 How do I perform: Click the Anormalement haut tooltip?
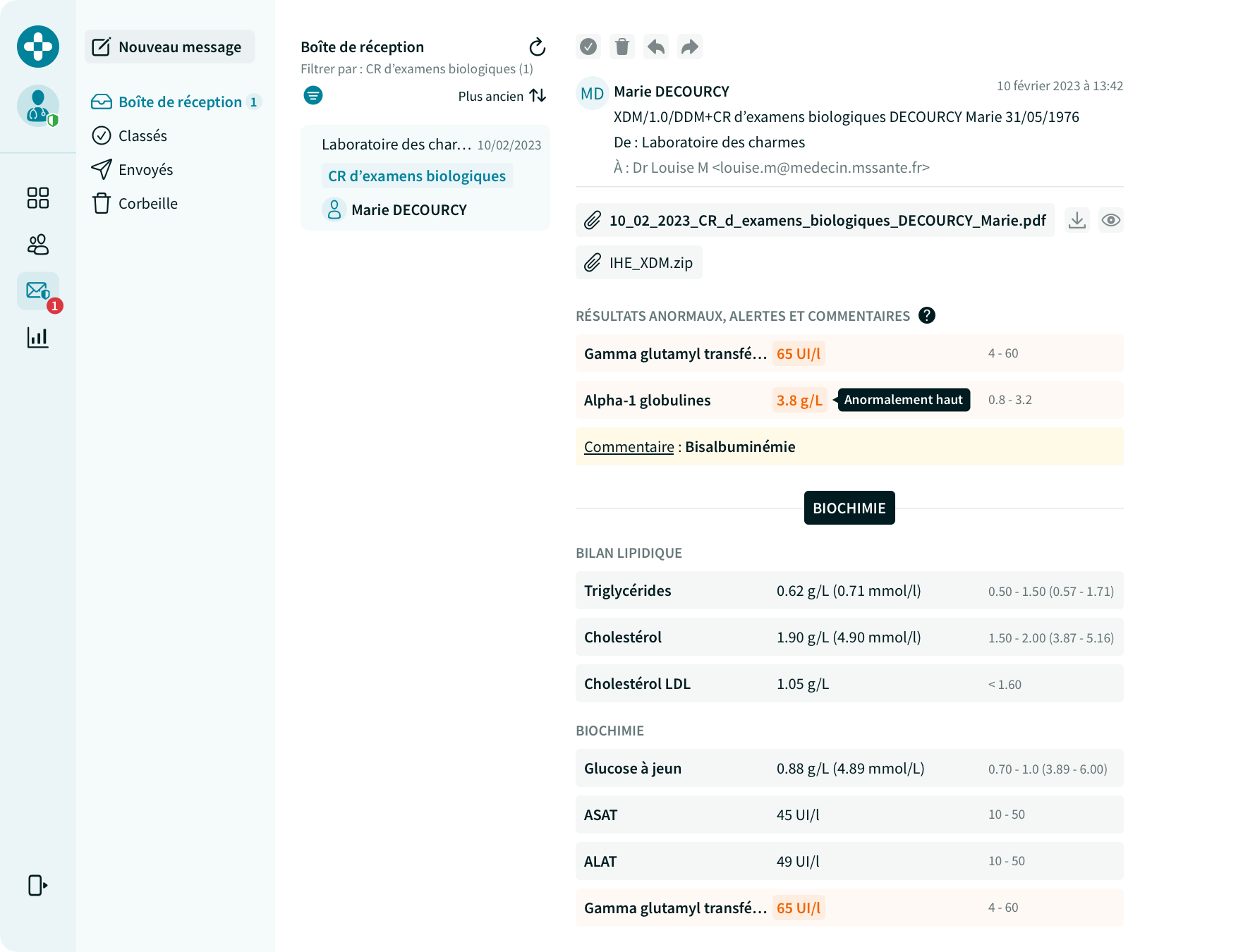(x=904, y=400)
